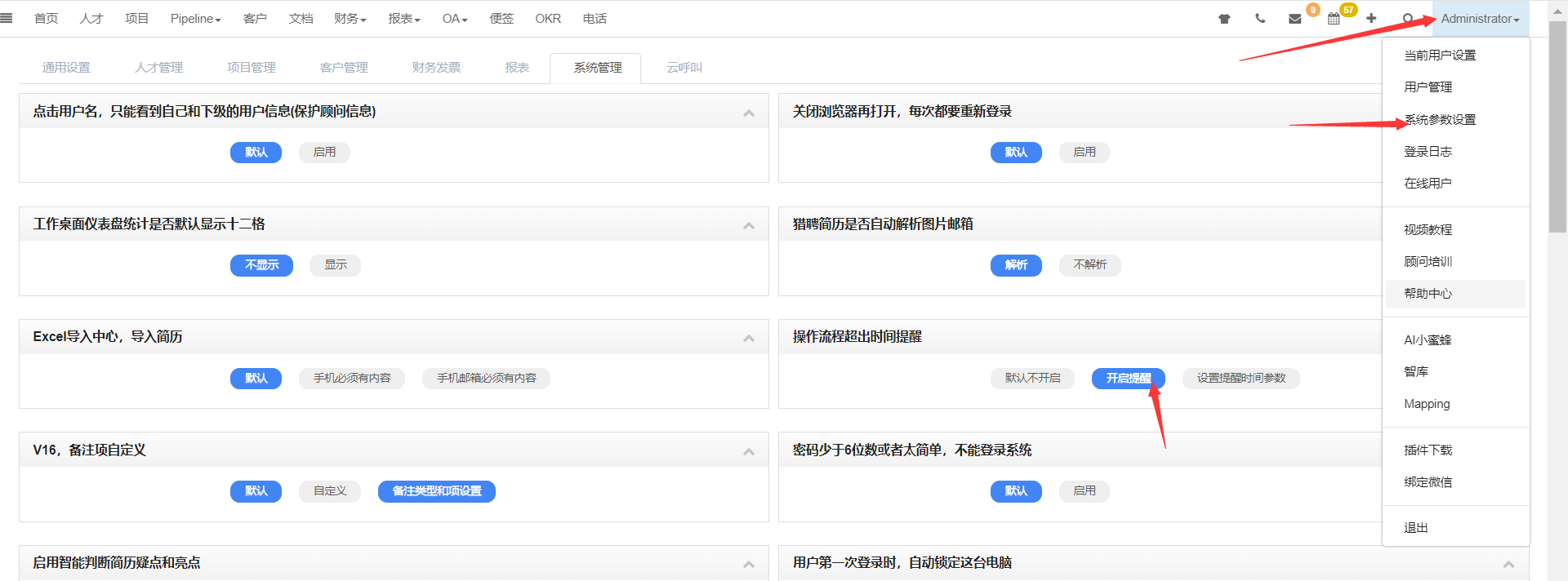Go to 首页 in top navigation
1568x581 pixels.
[x=46, y=19]
